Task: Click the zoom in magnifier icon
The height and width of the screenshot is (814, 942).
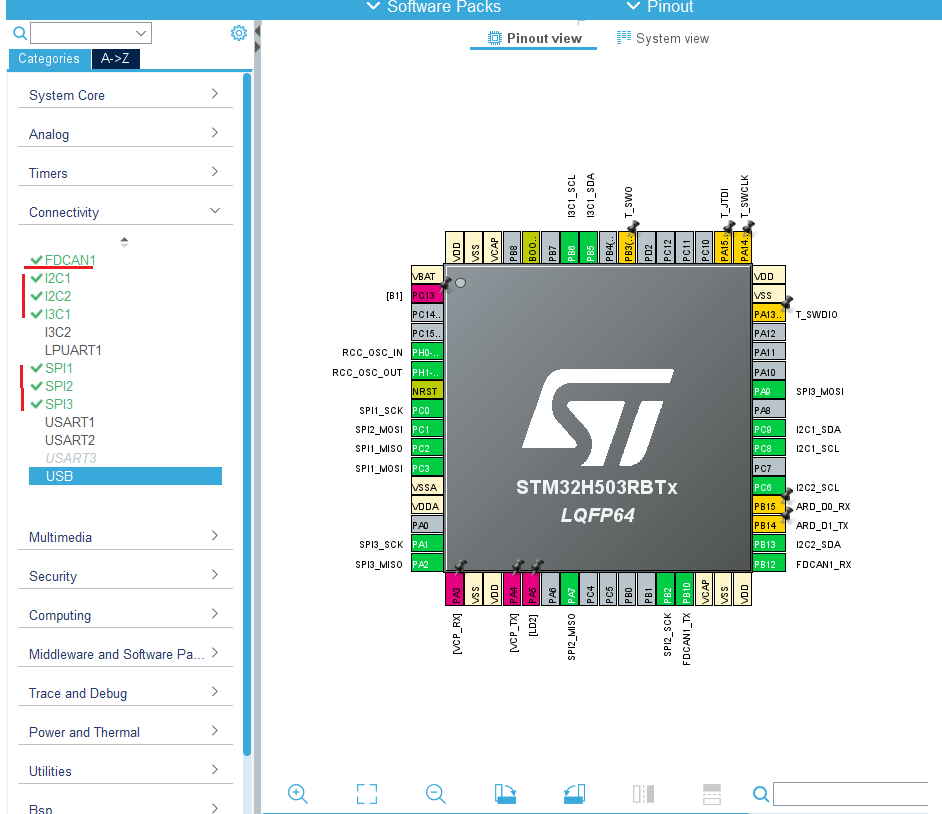Action: [297, 794]
